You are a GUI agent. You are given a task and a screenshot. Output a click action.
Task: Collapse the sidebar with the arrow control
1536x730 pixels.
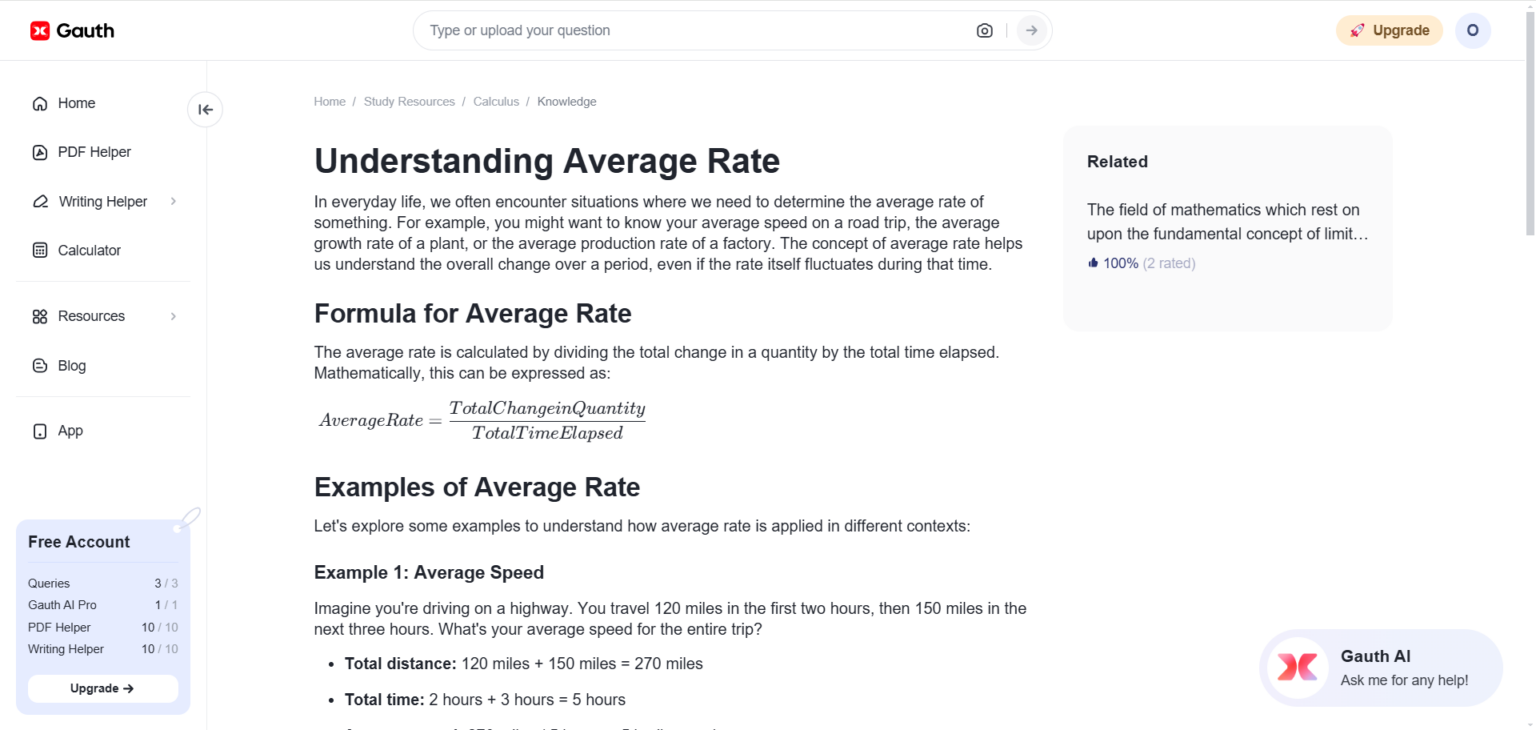[204, 109]
